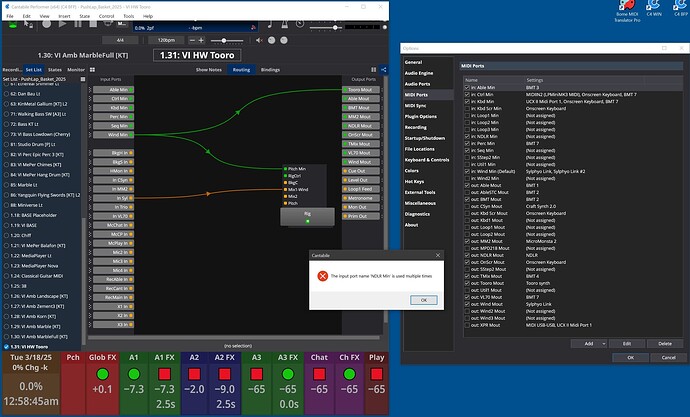Open the Set List options menu icon
The height and width of the screenshot is (417, 690).
click(83, 79)
